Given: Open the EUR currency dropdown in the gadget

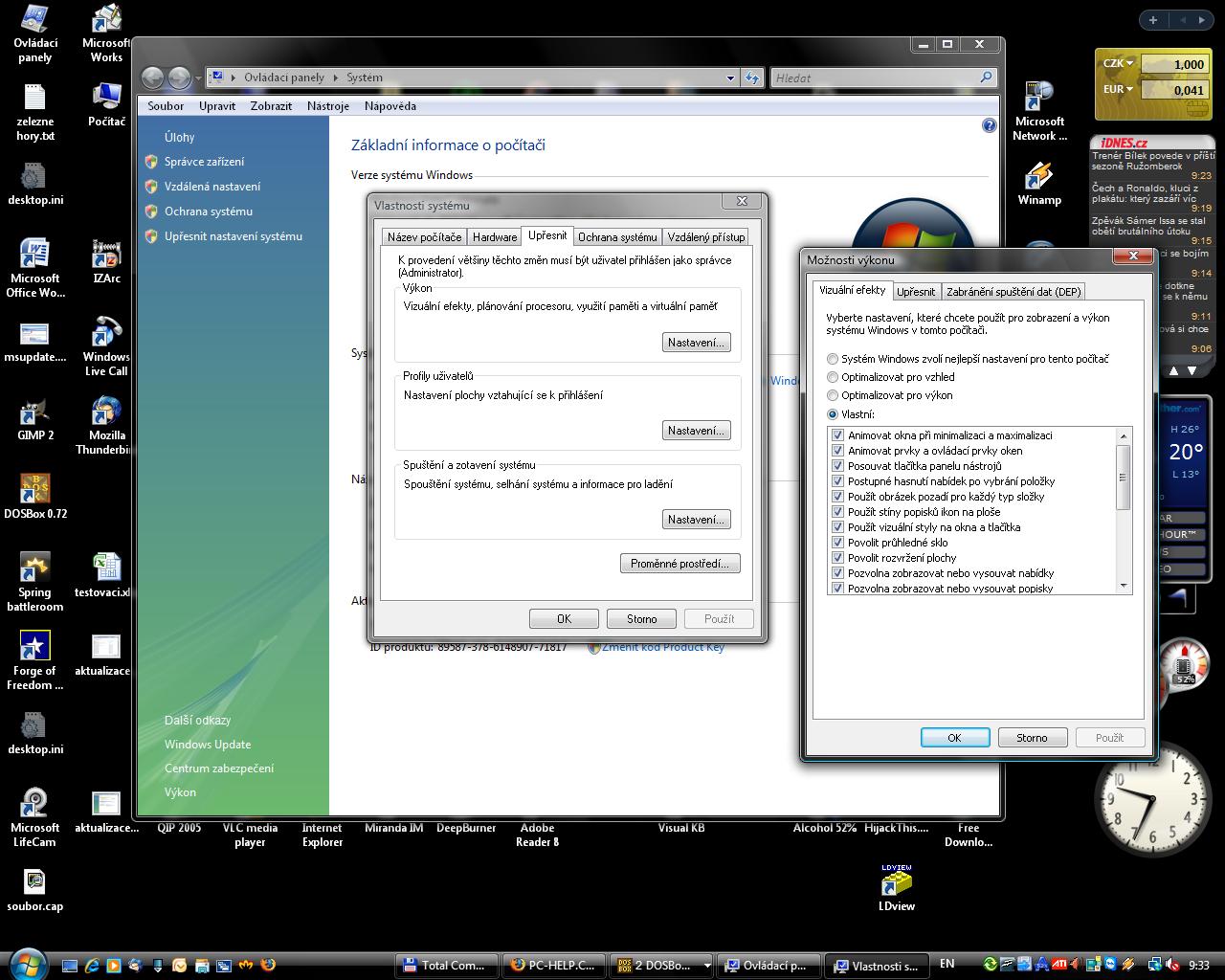Looking at the screenshot, I should click(x=1130, y=90).
